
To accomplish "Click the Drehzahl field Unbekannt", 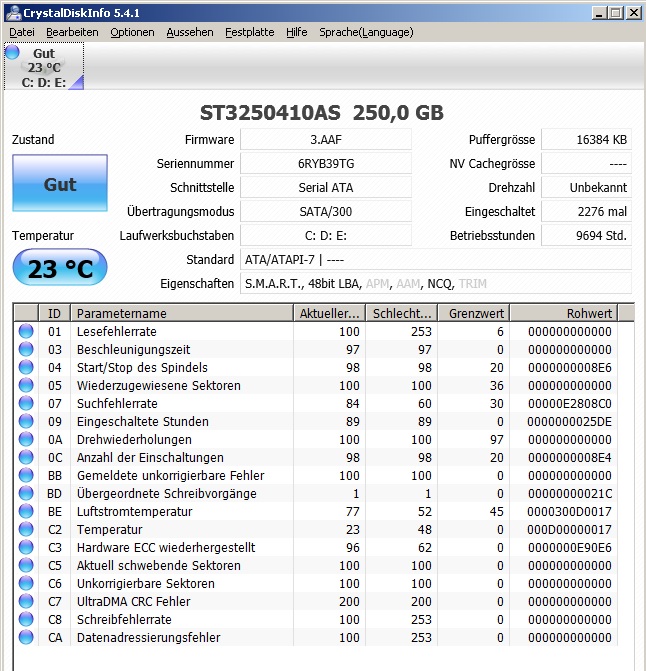I will tap(587, 187).
